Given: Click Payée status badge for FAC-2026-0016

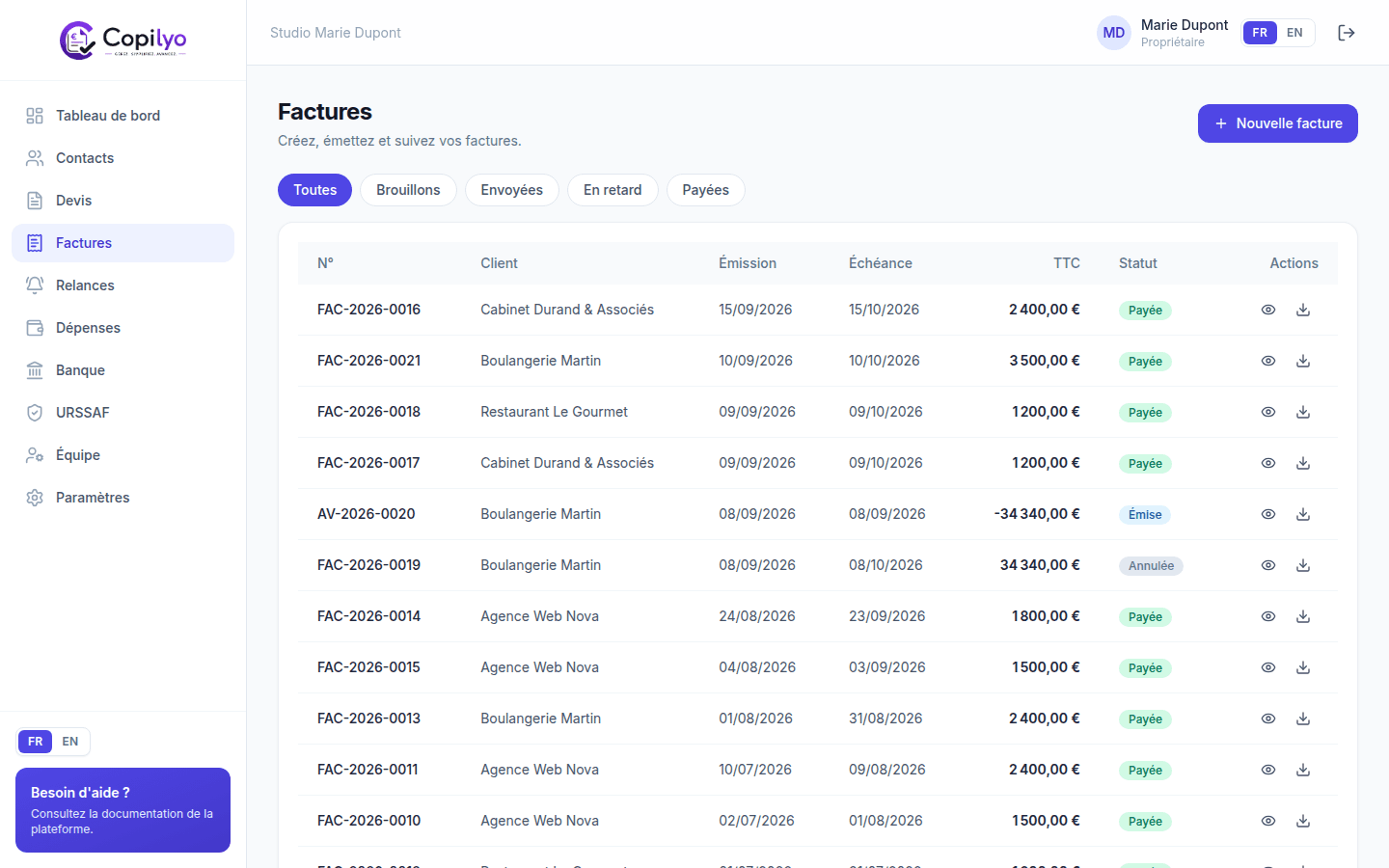Looking at the screenshot, I should (1145, 311).
